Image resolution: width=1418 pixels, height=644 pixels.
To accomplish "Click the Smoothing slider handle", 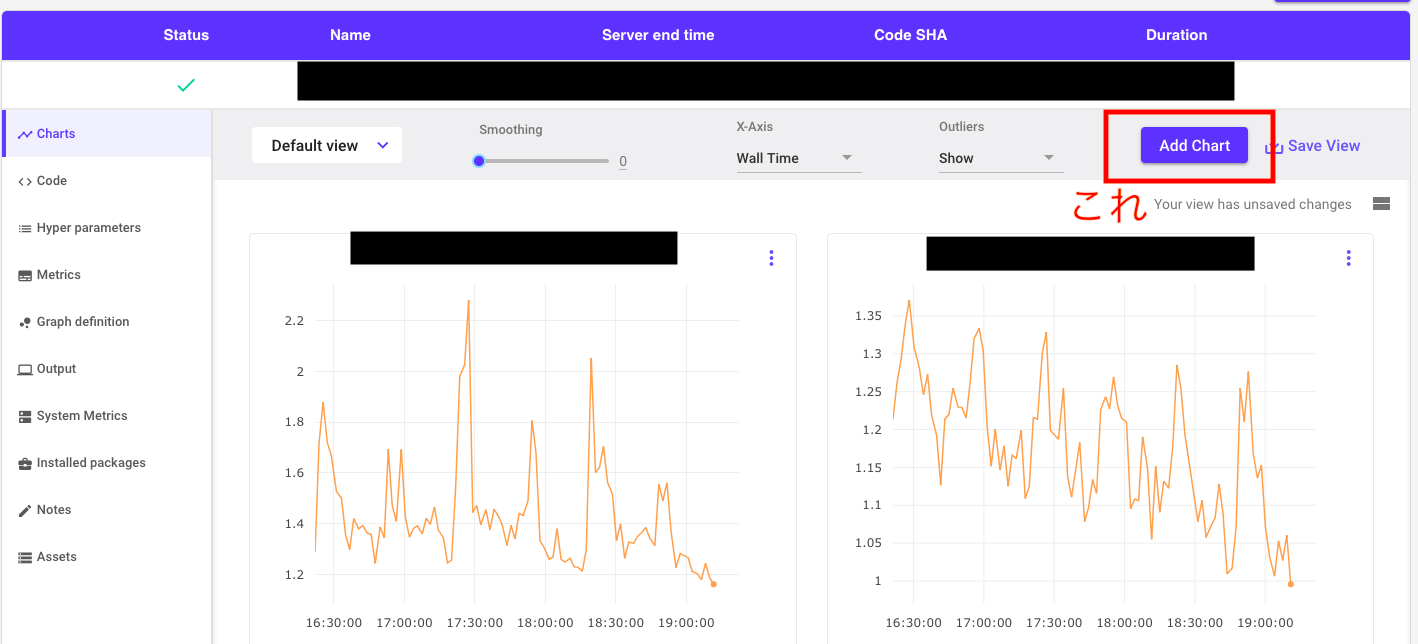I will (x=479, y=161).
